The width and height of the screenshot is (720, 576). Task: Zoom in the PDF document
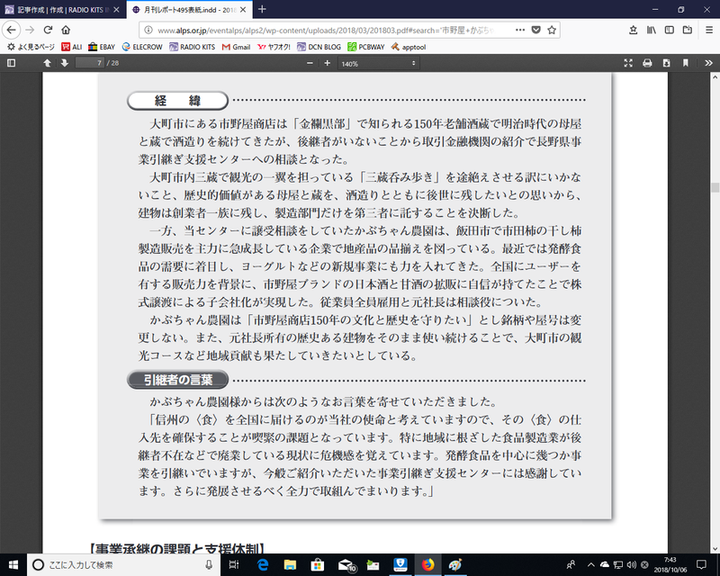[x=329, y=63]
